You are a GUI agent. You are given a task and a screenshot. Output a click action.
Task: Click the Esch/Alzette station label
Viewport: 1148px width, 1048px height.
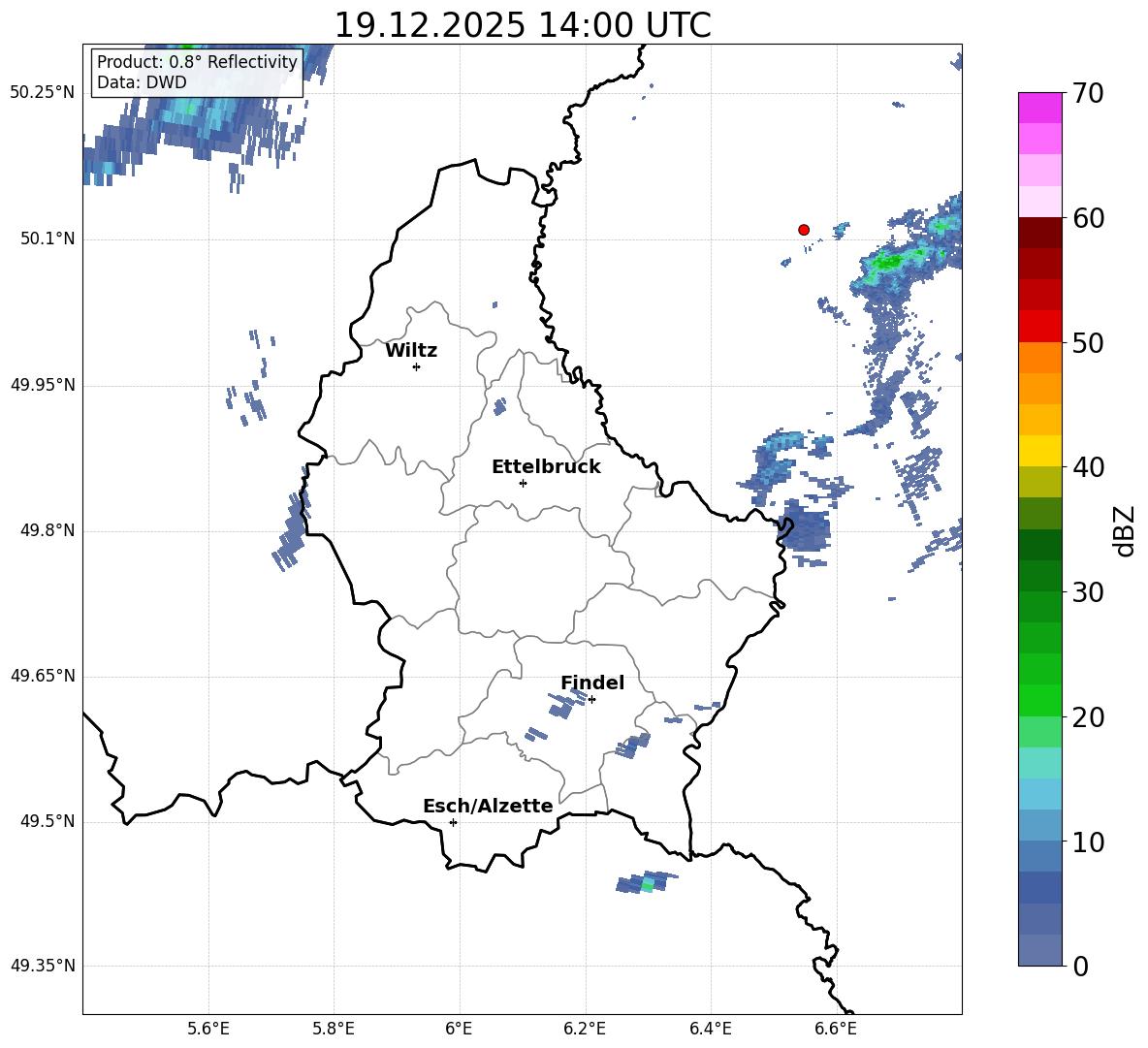click(488, 806)
